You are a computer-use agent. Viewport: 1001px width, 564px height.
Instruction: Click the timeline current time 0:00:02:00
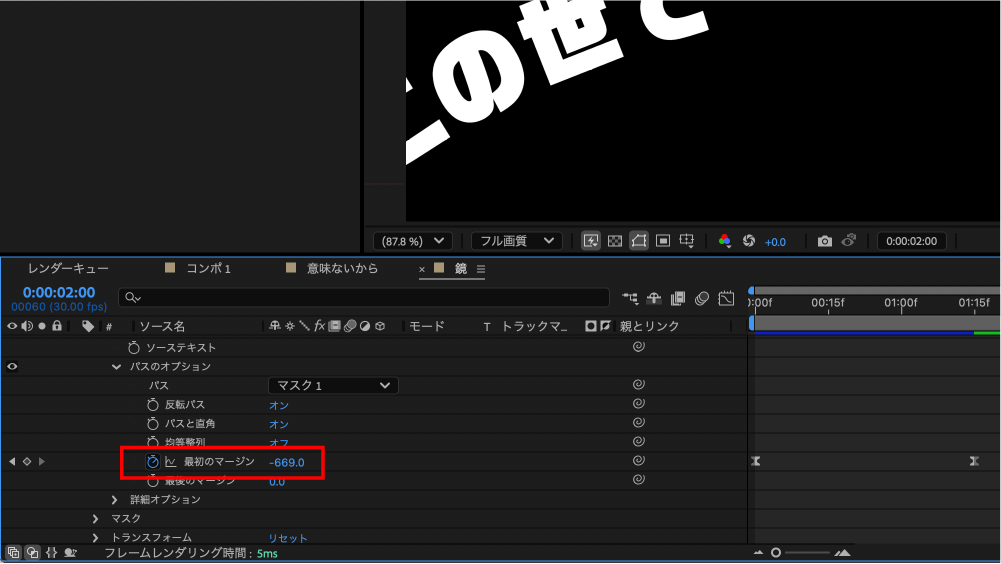pyautogui.click(x=59, y=293)
